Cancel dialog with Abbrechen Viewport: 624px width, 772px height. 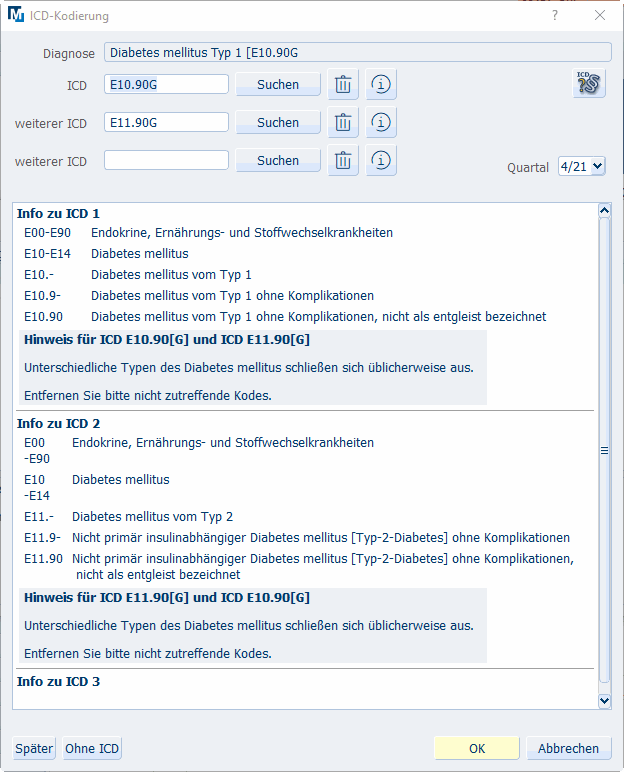click(568, 748)
